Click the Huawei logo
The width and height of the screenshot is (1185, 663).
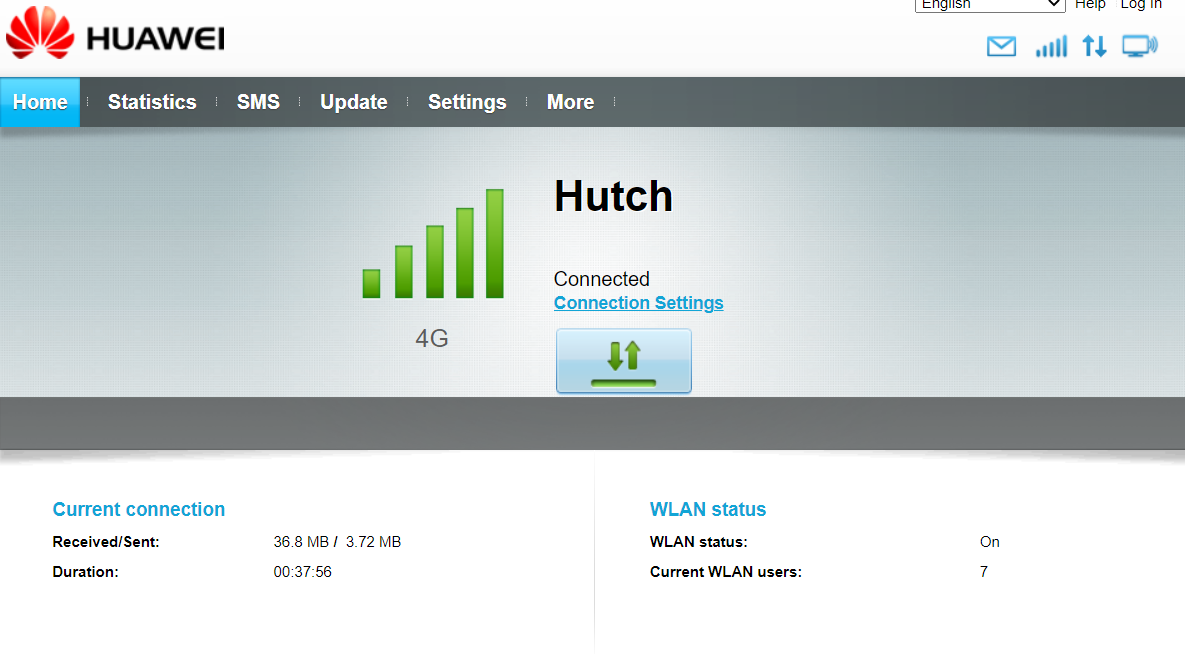(115, 33)
